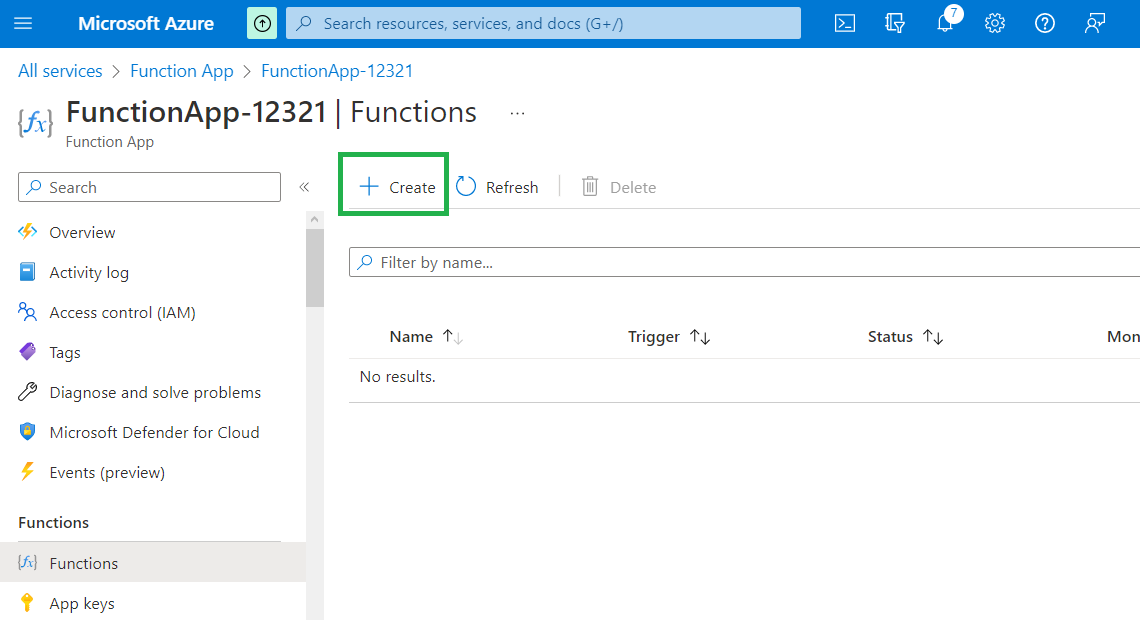This screenshot has height=620, width=1140.
Task: Click the Microsoft Azure home logo text
Action: tap(145, 23)
